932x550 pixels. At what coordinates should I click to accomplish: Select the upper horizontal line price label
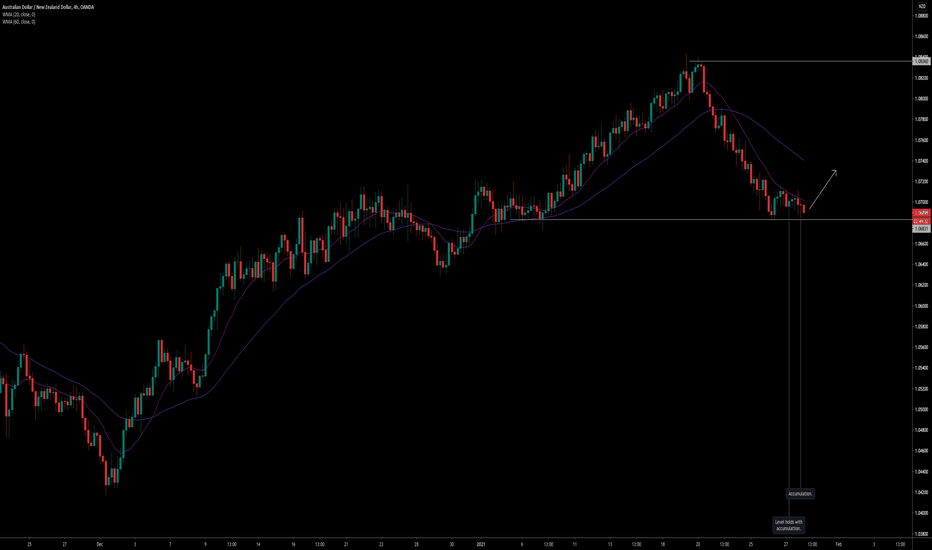click(921, 61)
